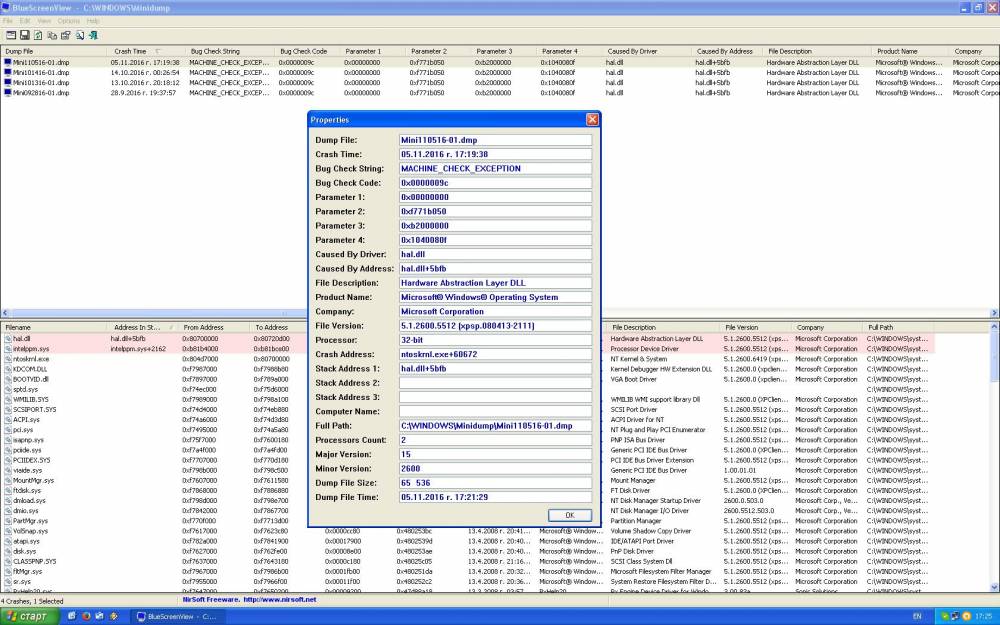Sort by the Bug Check Code column header
Image resolution: width=1000 pixels, height=625 pixels.
tap(305, 51)
